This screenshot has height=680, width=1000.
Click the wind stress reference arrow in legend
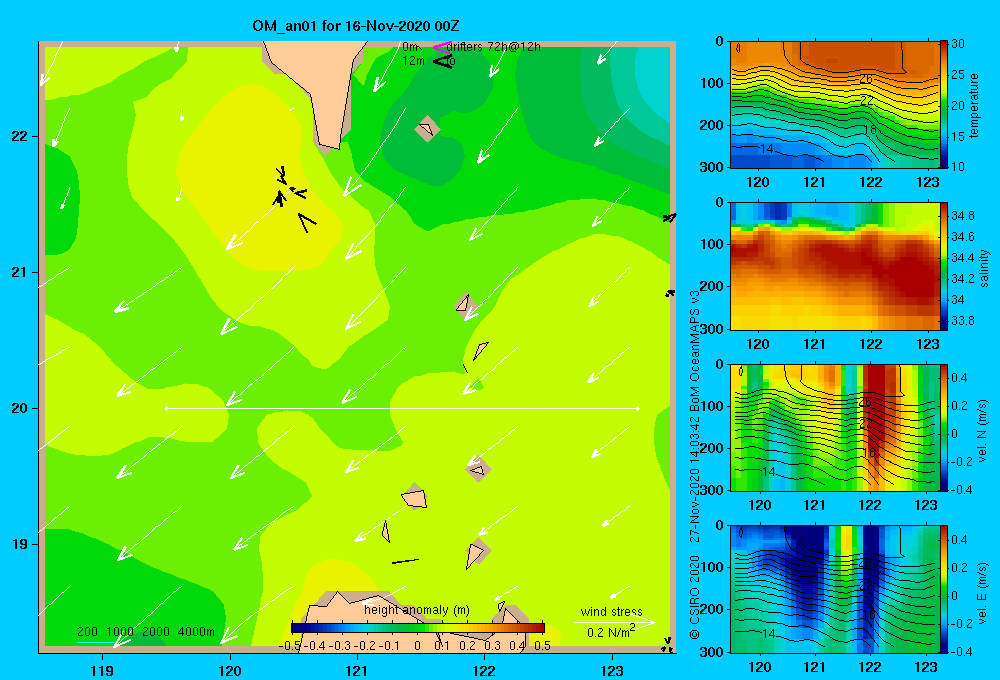pyautogui.click(x=614, y=622)
